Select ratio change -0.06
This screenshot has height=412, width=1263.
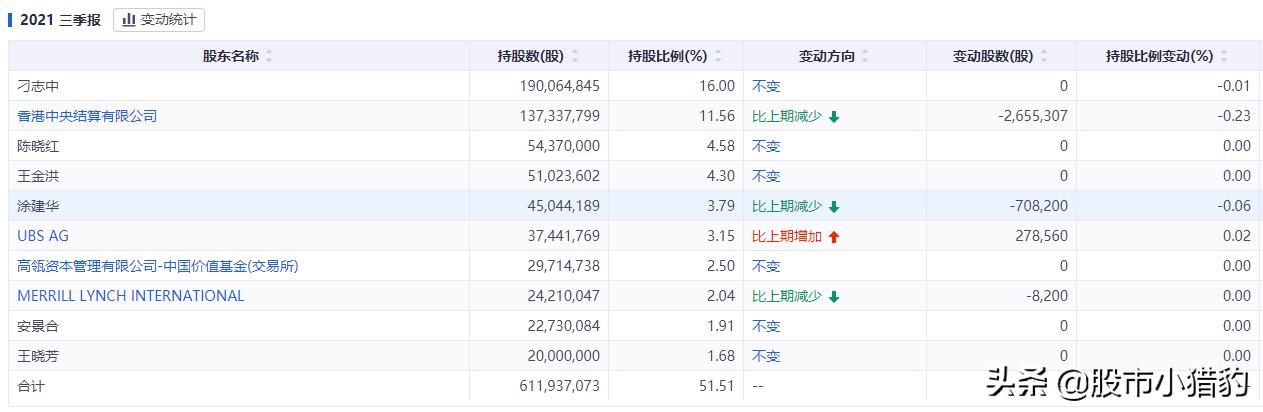click(x=1234, y=206)
